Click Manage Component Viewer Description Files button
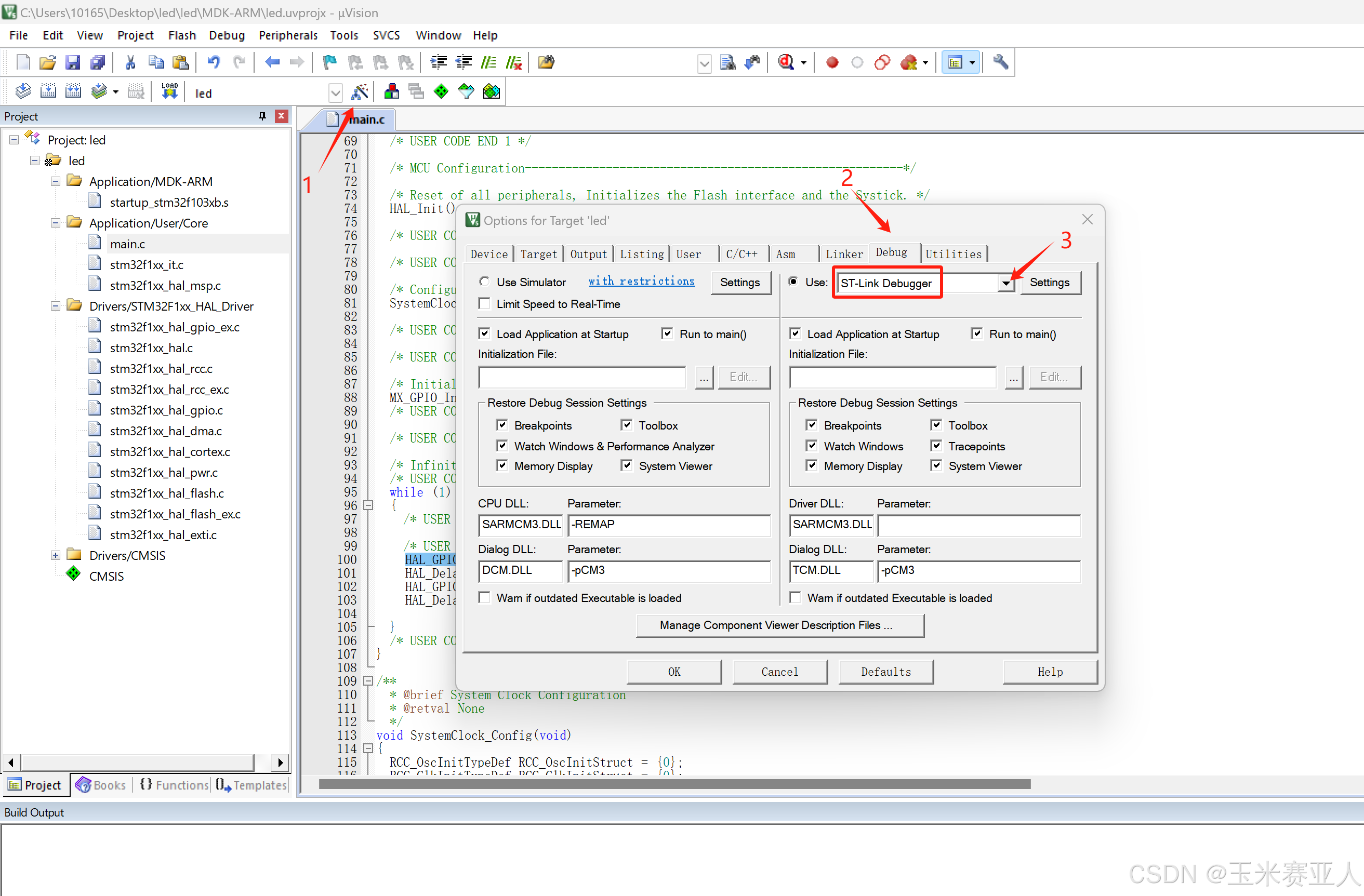This screenshot has height=896, width=1364. coord(779,625)
